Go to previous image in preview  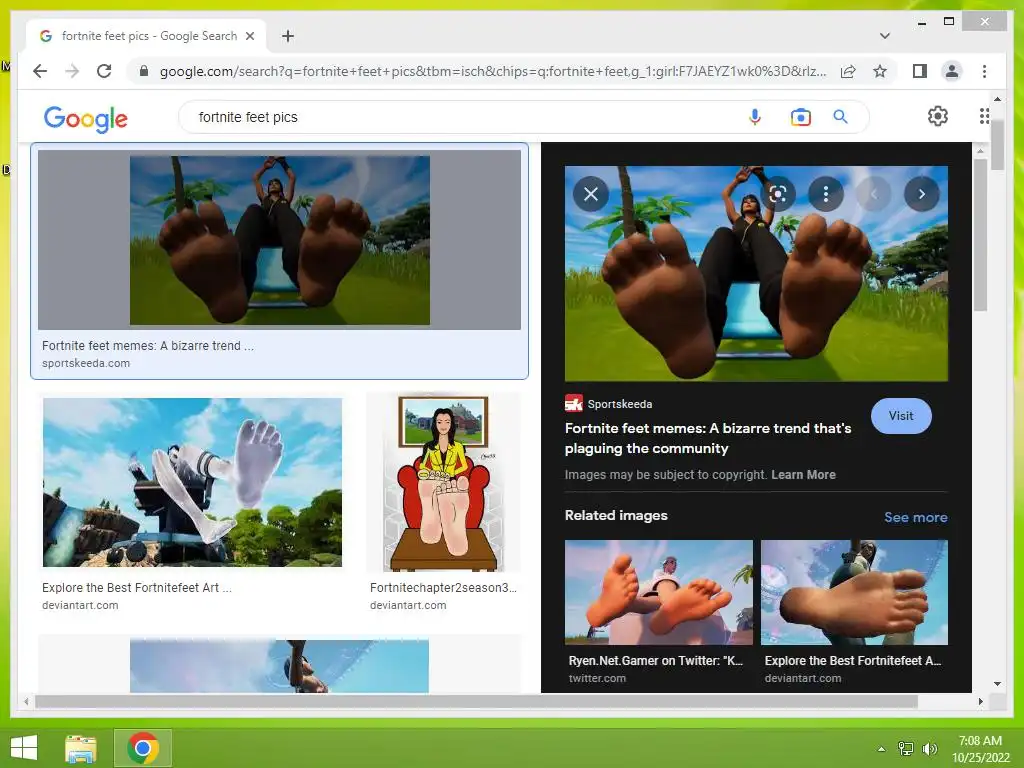coord(874,194)
